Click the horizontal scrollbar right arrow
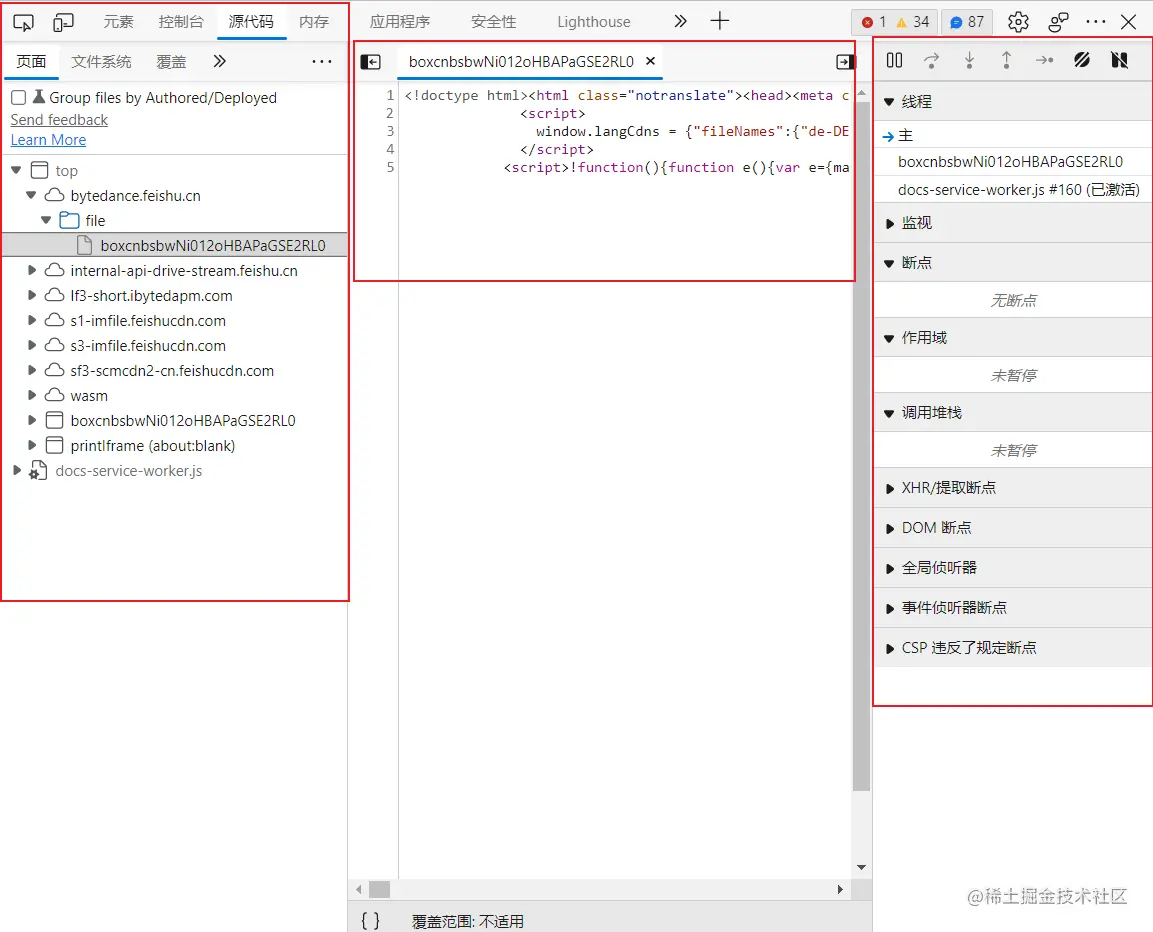The image size is (1153, 932). tap(840, 889)
